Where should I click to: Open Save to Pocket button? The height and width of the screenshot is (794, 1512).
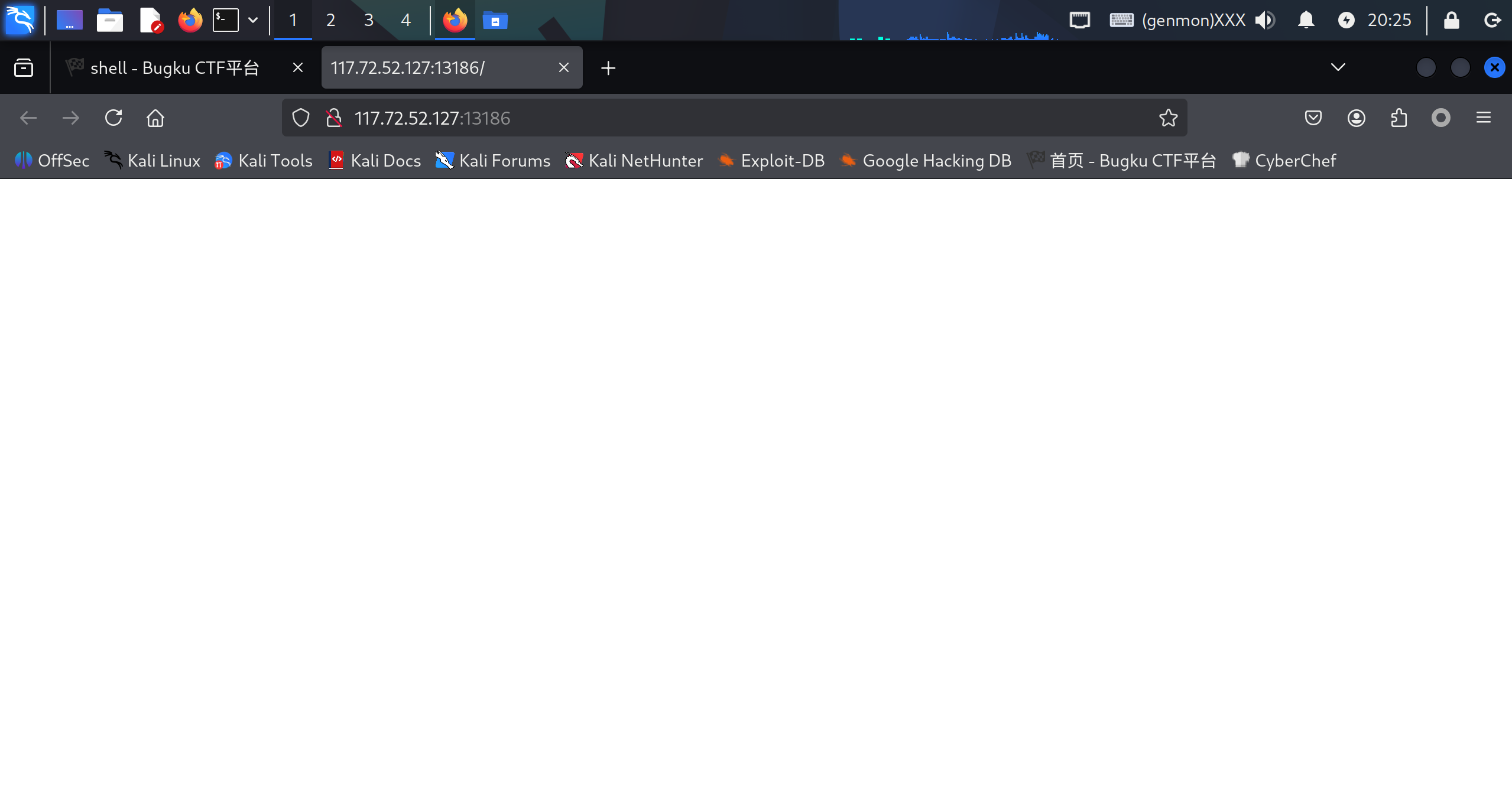pos(1313,118)
